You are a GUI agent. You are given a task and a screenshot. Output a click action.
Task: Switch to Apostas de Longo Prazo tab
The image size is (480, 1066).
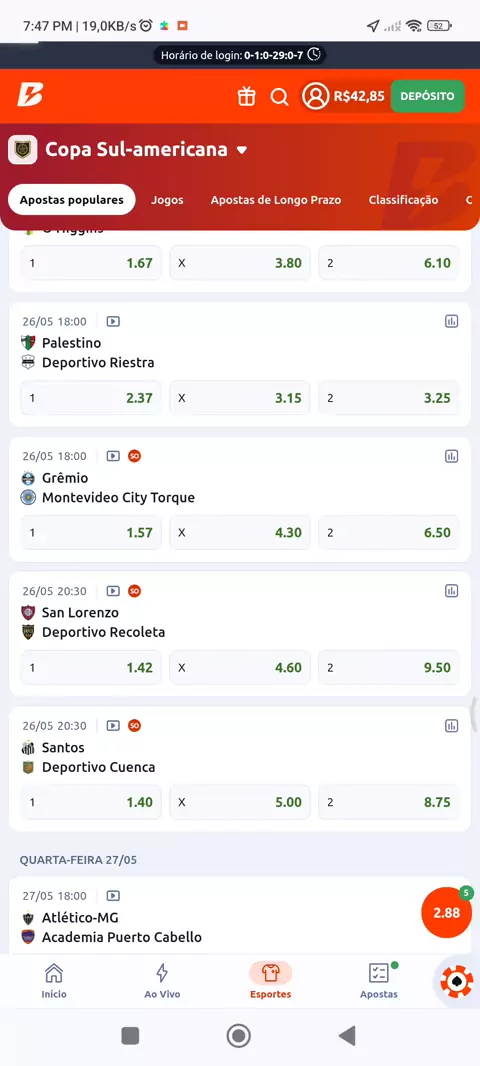click(x=276, y=200)
